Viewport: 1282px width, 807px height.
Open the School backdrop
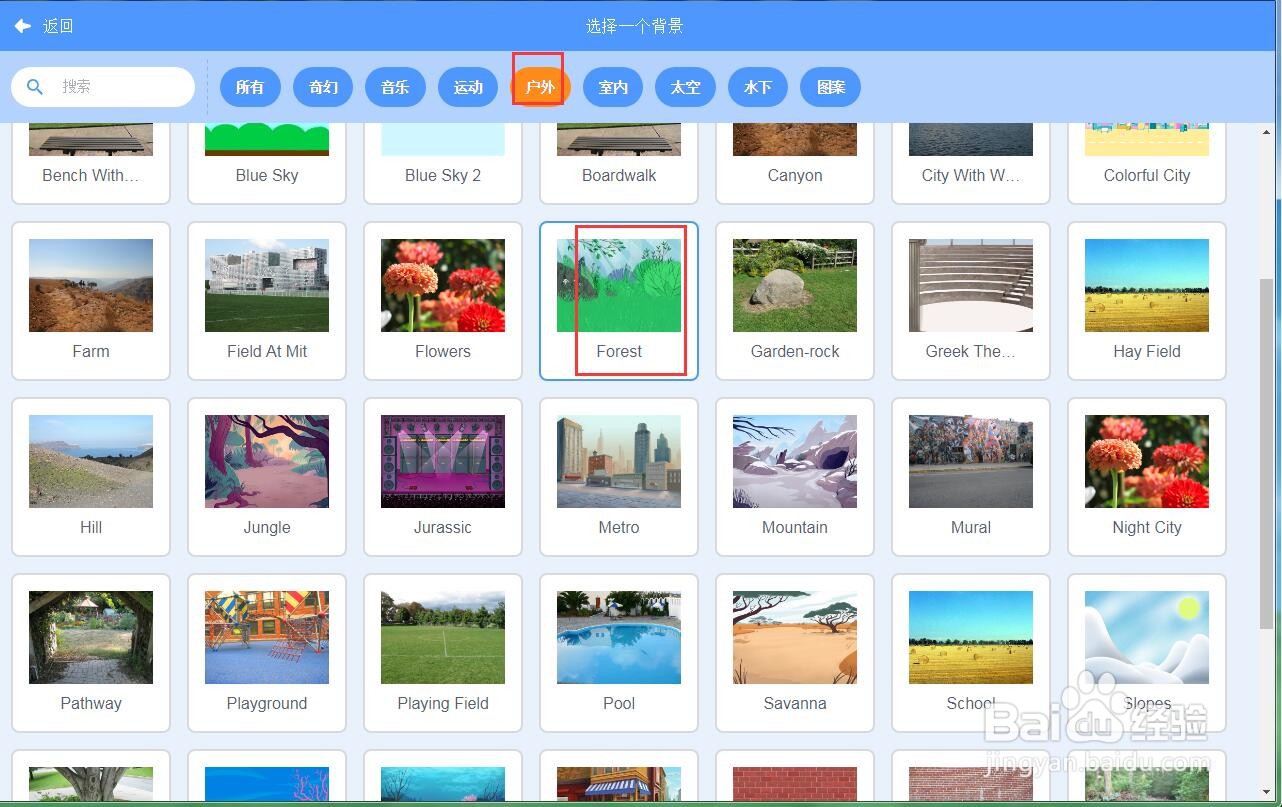point(971,653)
